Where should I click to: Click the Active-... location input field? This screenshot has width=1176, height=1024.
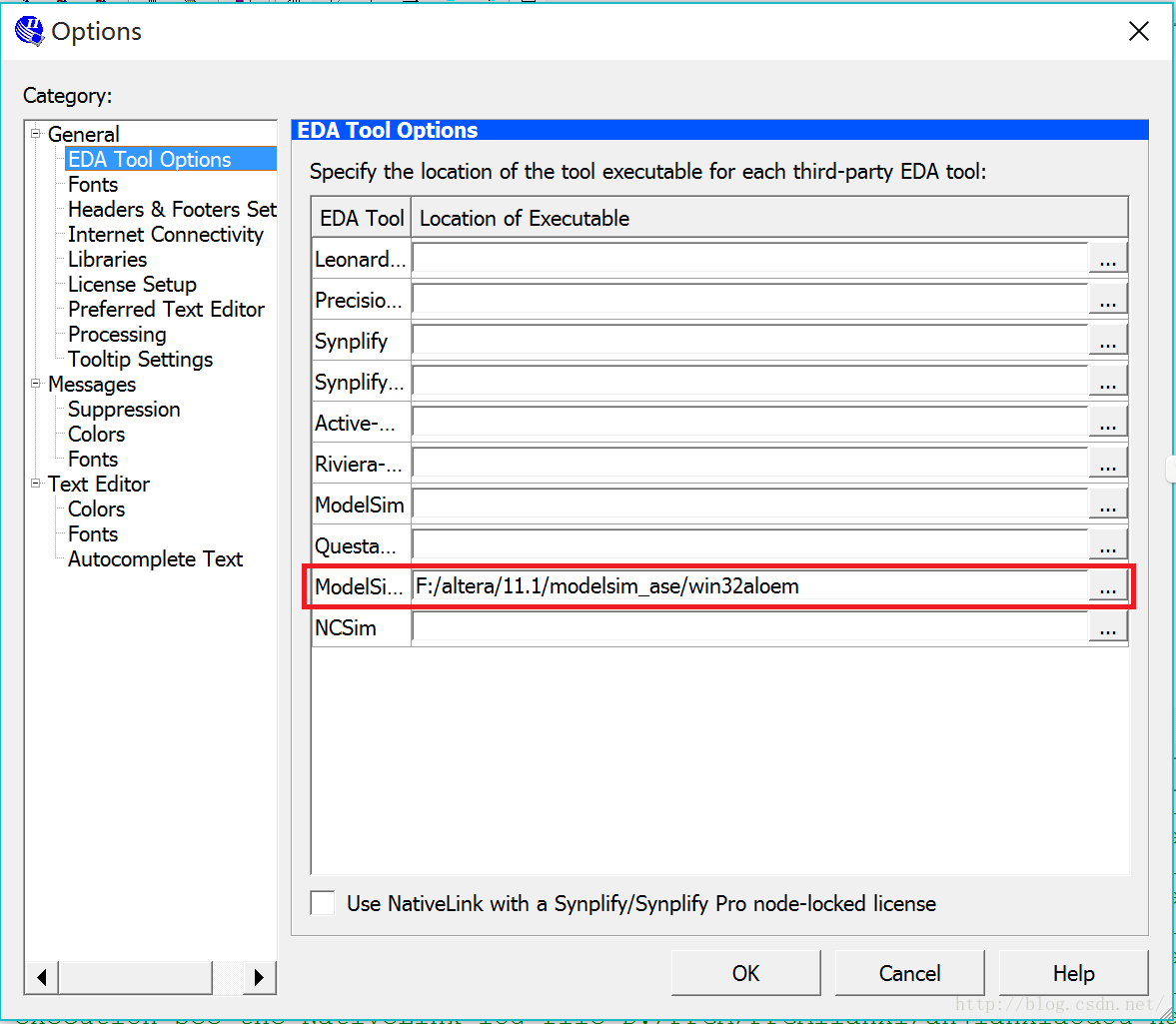point(750,423)
